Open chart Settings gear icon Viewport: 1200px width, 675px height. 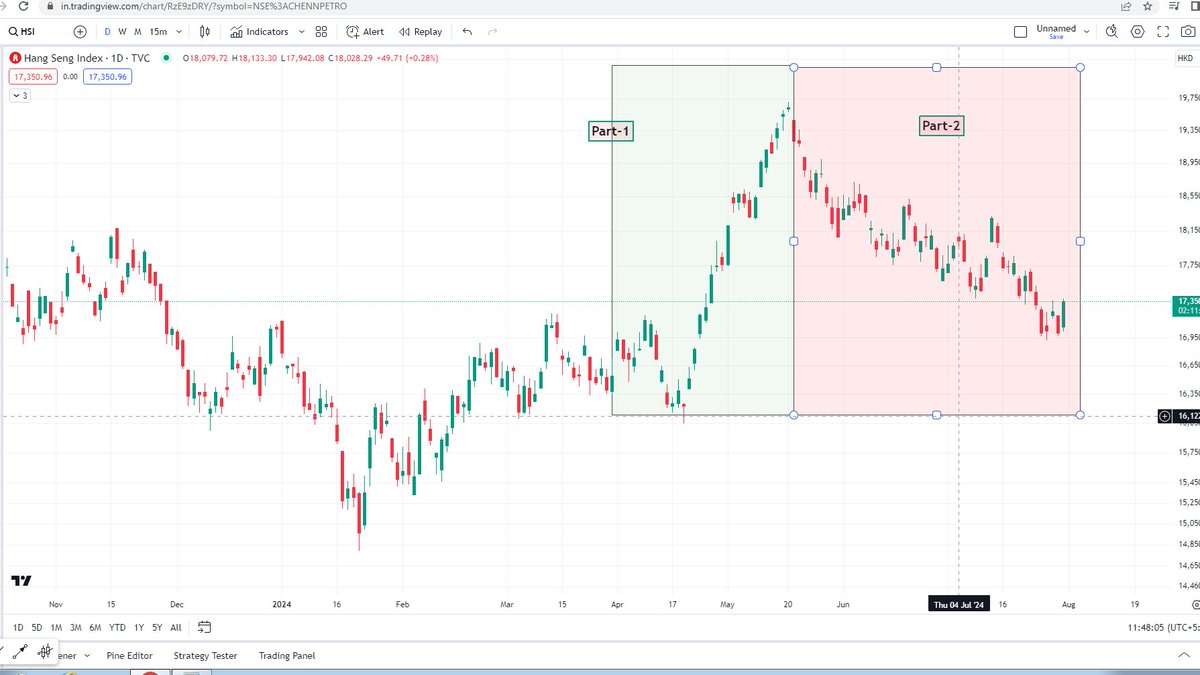[1137, 31]
